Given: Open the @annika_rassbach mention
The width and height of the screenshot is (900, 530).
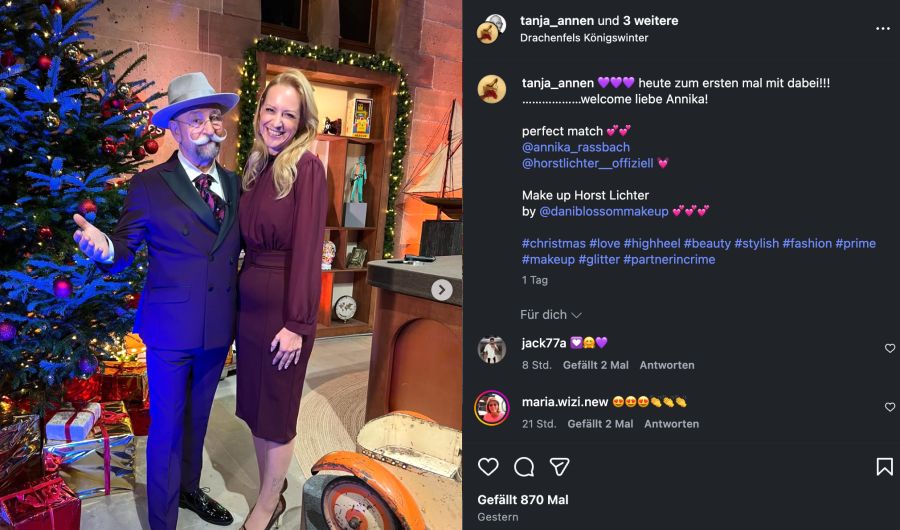Looking at the screenshot, I should [x=576, y=147].
